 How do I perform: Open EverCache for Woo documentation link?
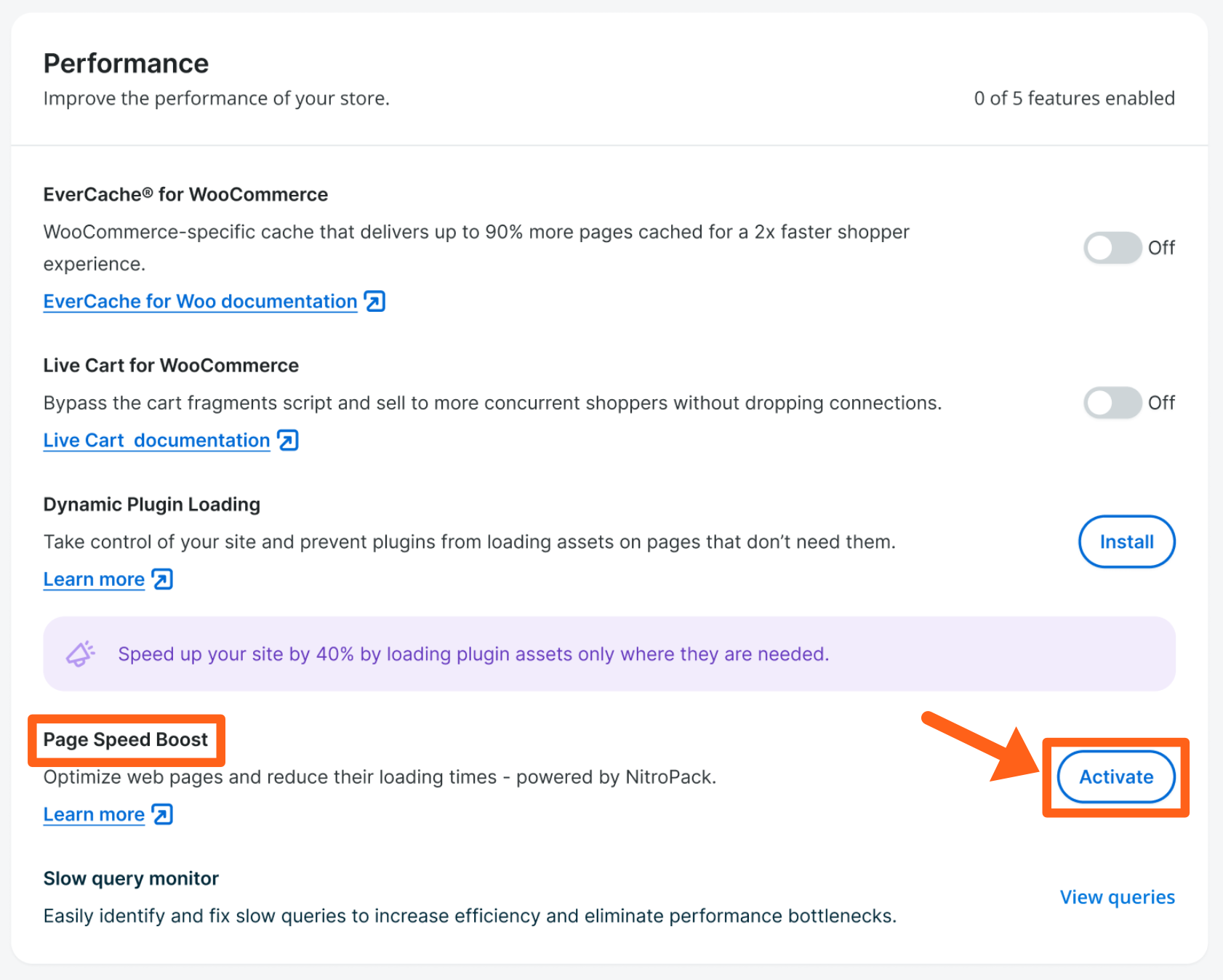[x=200, y=302]
